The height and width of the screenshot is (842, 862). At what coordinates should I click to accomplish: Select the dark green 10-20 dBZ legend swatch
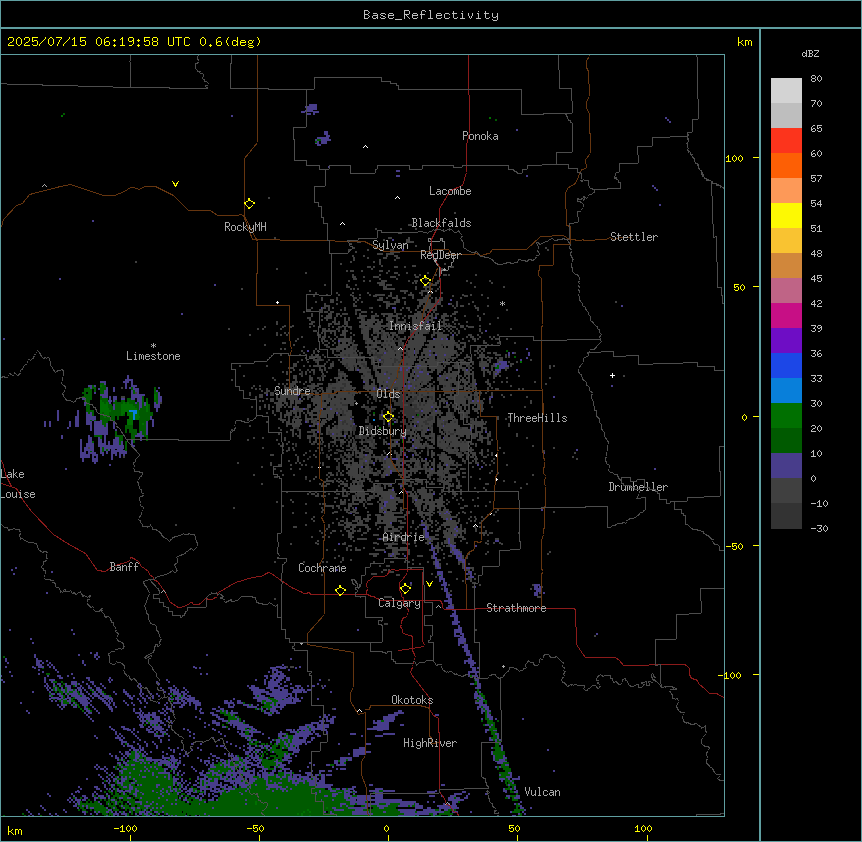tap(786, 441)
